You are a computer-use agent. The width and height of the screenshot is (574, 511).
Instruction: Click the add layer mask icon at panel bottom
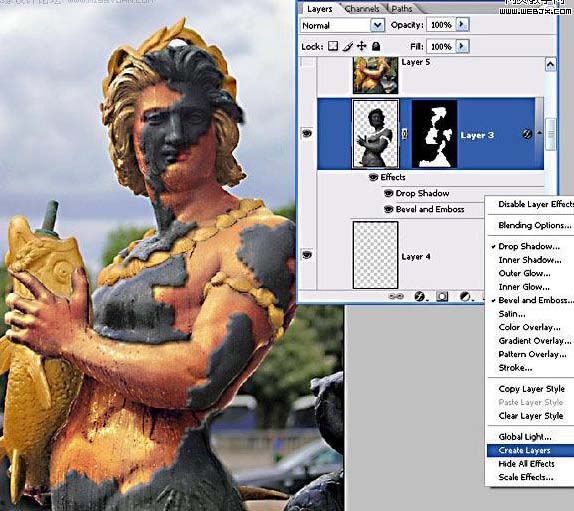(442, 296)
